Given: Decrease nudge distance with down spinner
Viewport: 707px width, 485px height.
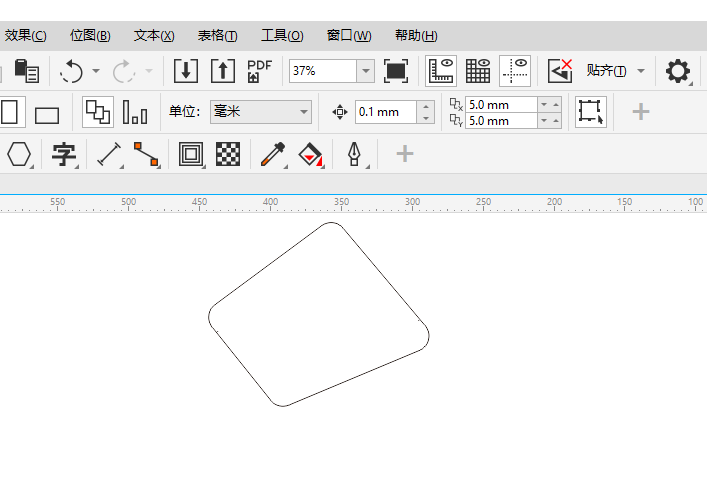Looking at the screenshot, I should (426, 118).
